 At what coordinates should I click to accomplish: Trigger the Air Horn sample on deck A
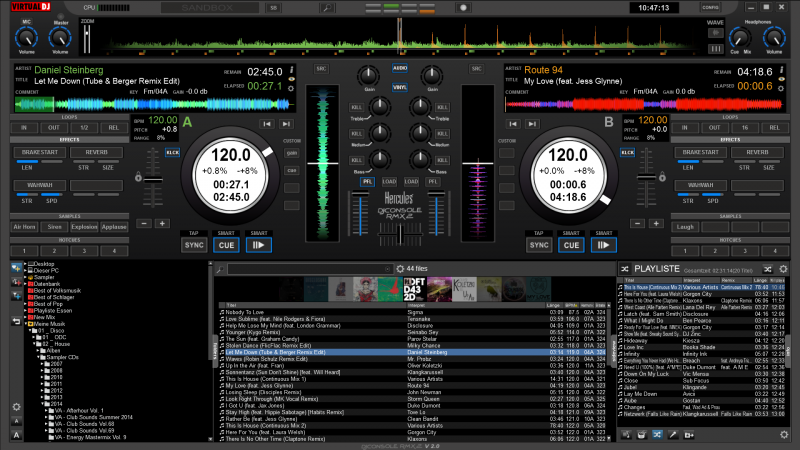coord(26,227)
